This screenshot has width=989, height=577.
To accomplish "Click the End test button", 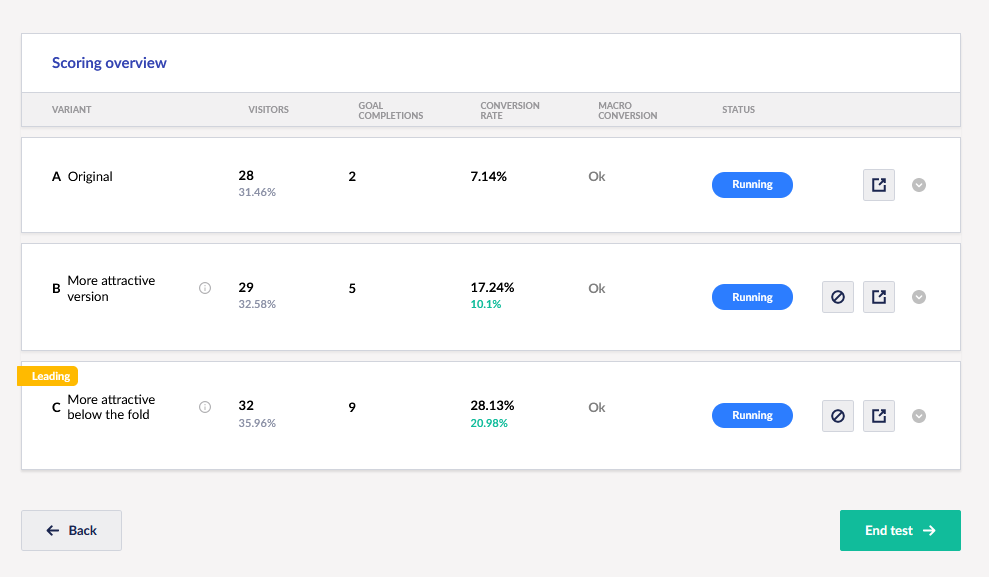I will pyautogui.click(x=900, y=530).
